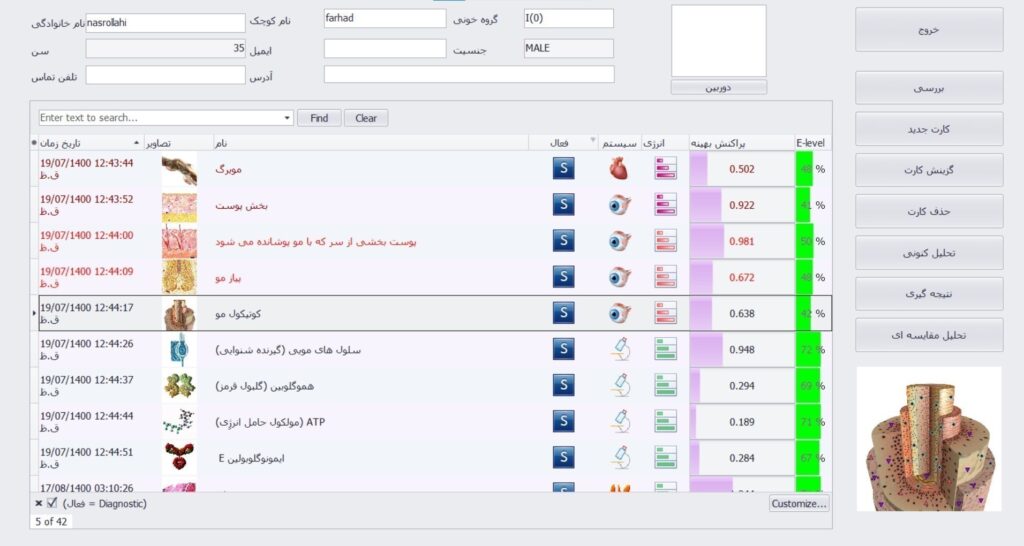Screen dimensions: 1024x546
Task: Open the search text dropdown arrow
Action: click(x=288, y=118)
